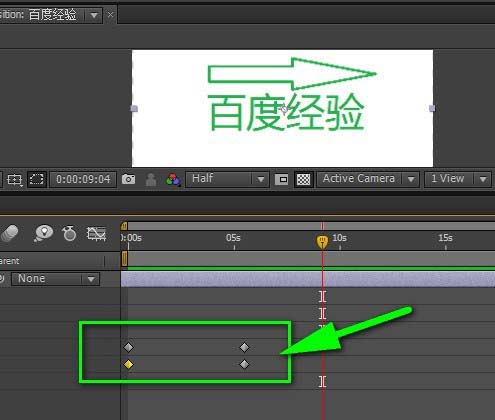Select the upper row keyframe near 05s
The image size is (495, 420).
click(244, 347)
